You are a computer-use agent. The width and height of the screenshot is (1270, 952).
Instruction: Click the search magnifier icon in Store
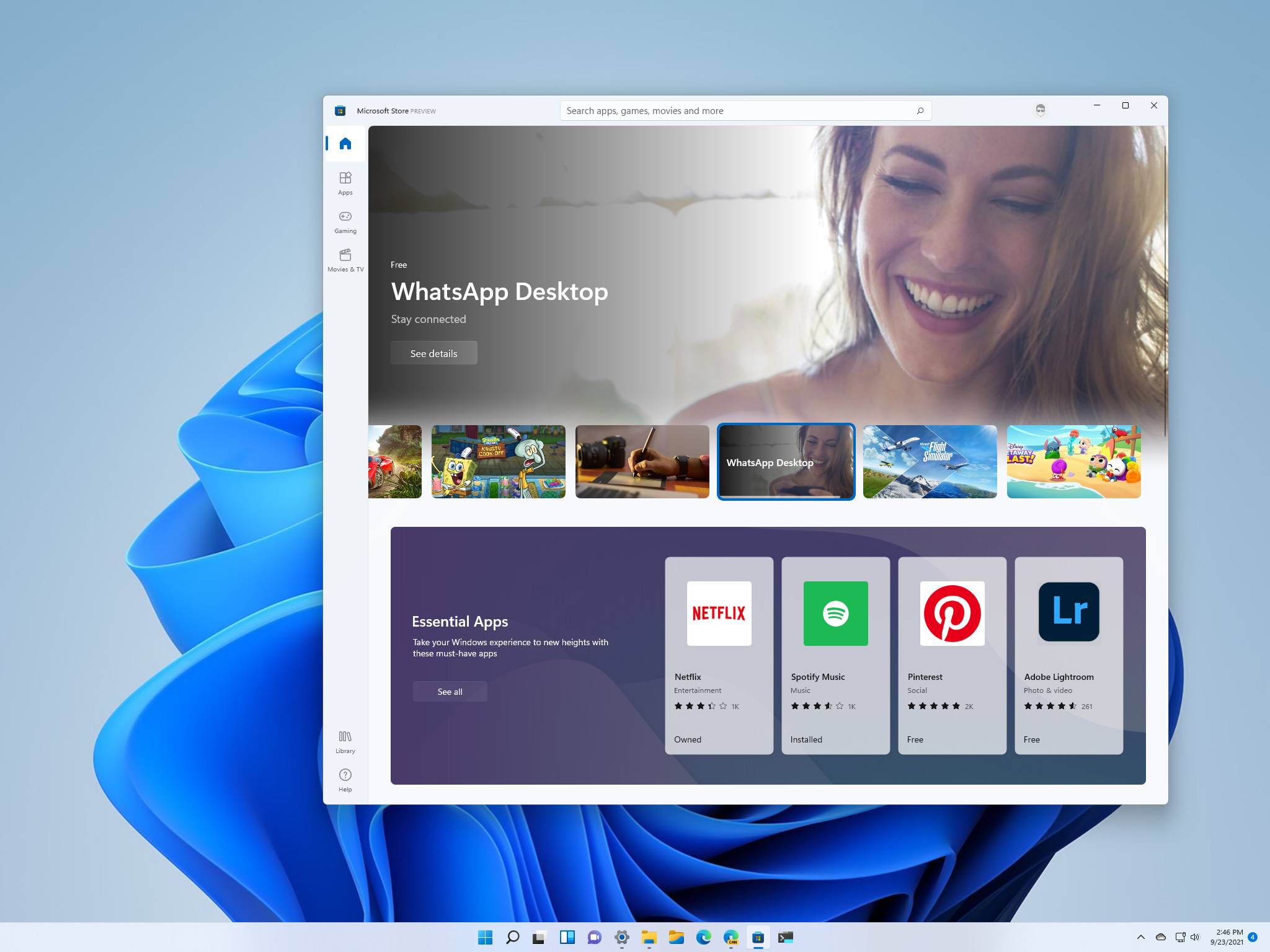tap(920, 111)
